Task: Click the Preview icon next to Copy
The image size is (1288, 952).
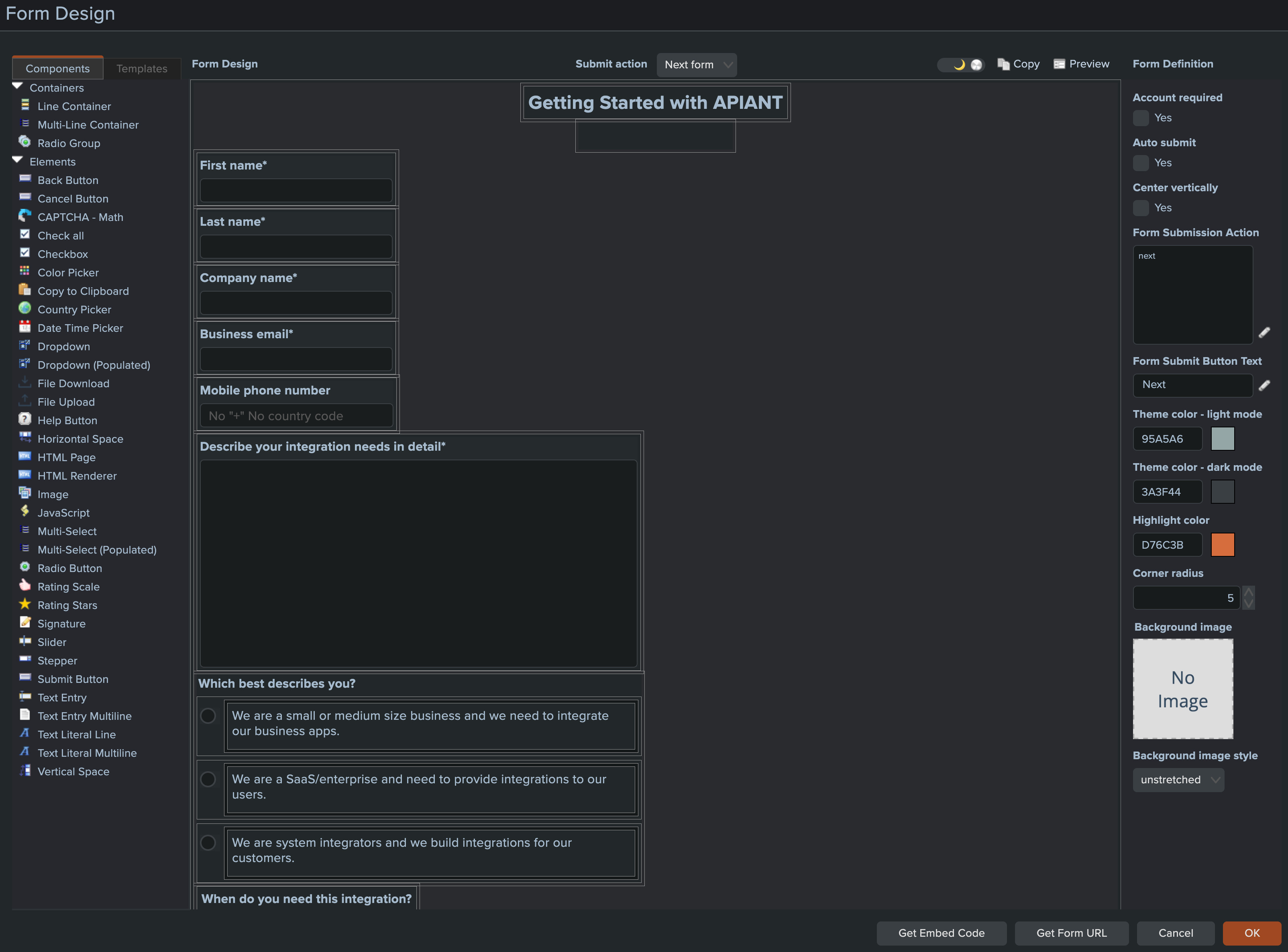Action: pyautogui.click(x=1059, y=64)
